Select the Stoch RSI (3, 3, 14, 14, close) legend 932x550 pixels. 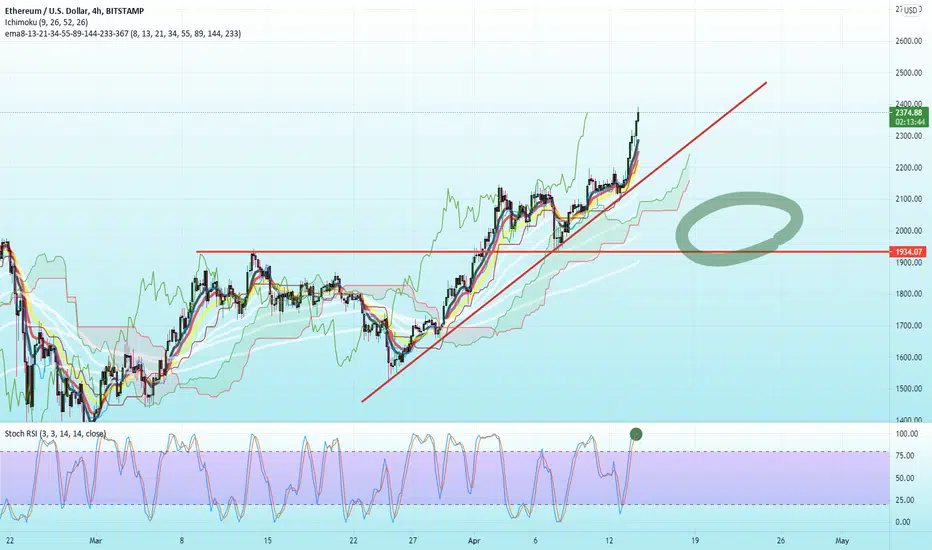click(x=55, y=433)
